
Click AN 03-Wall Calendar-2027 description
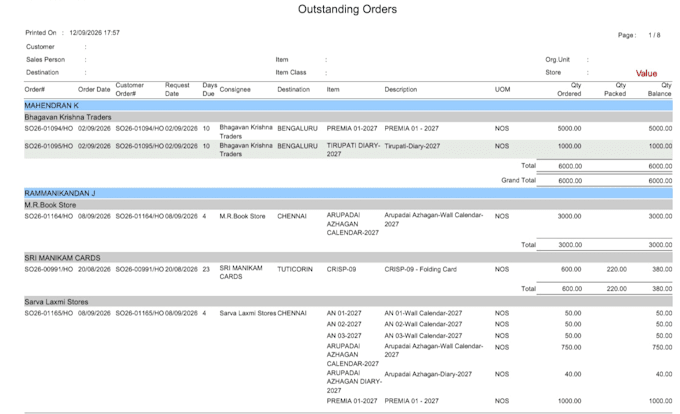click(423, 336)
